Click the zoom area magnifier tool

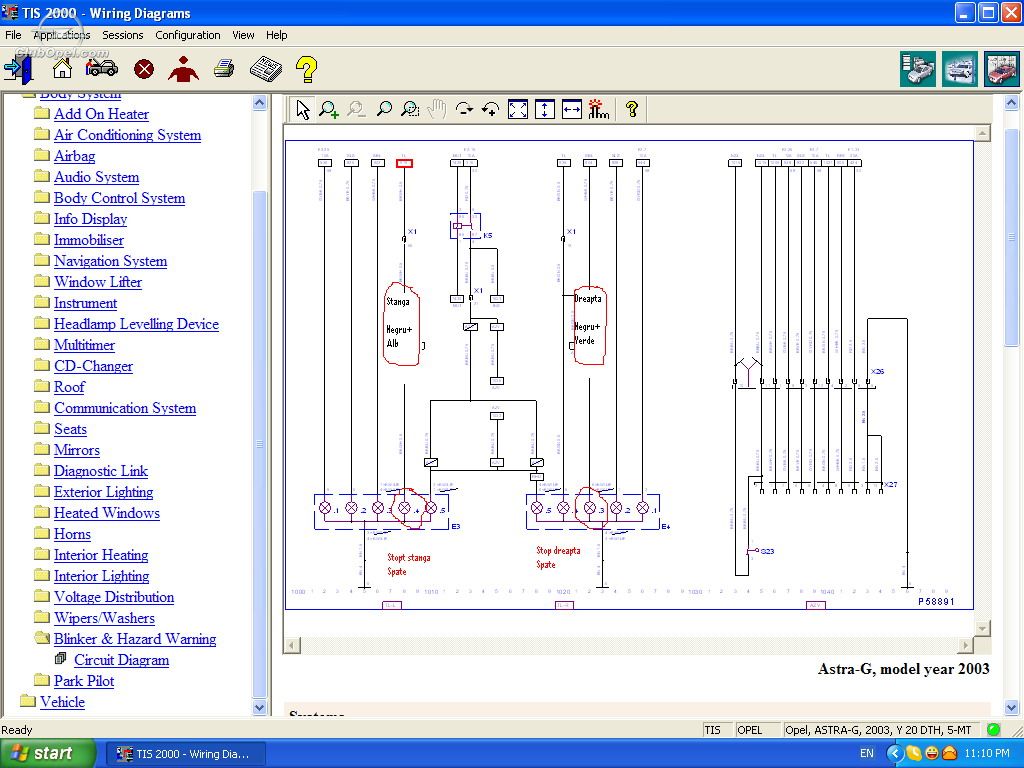(410, 109)
